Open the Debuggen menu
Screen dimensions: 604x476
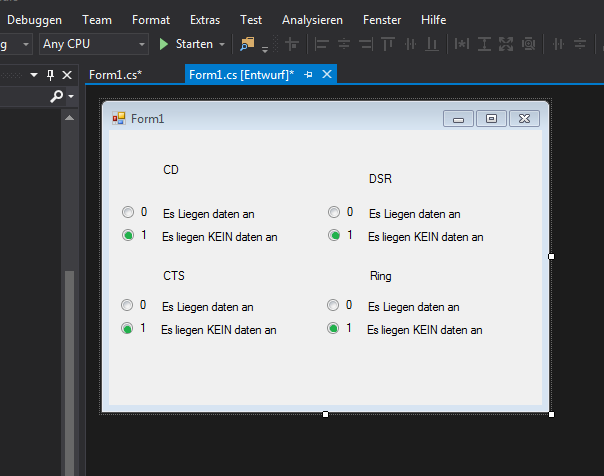tap(34, 20)
